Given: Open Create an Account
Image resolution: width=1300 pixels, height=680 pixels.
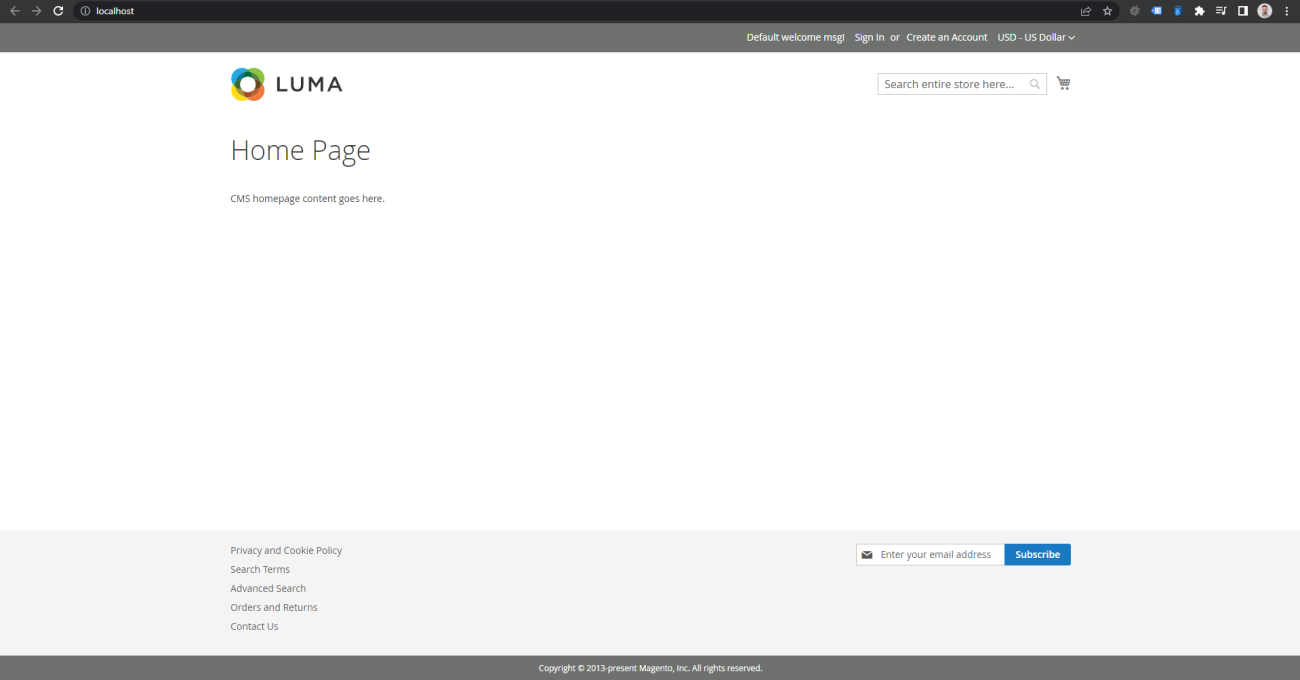Looking at the screenshot, I should 946,37.
